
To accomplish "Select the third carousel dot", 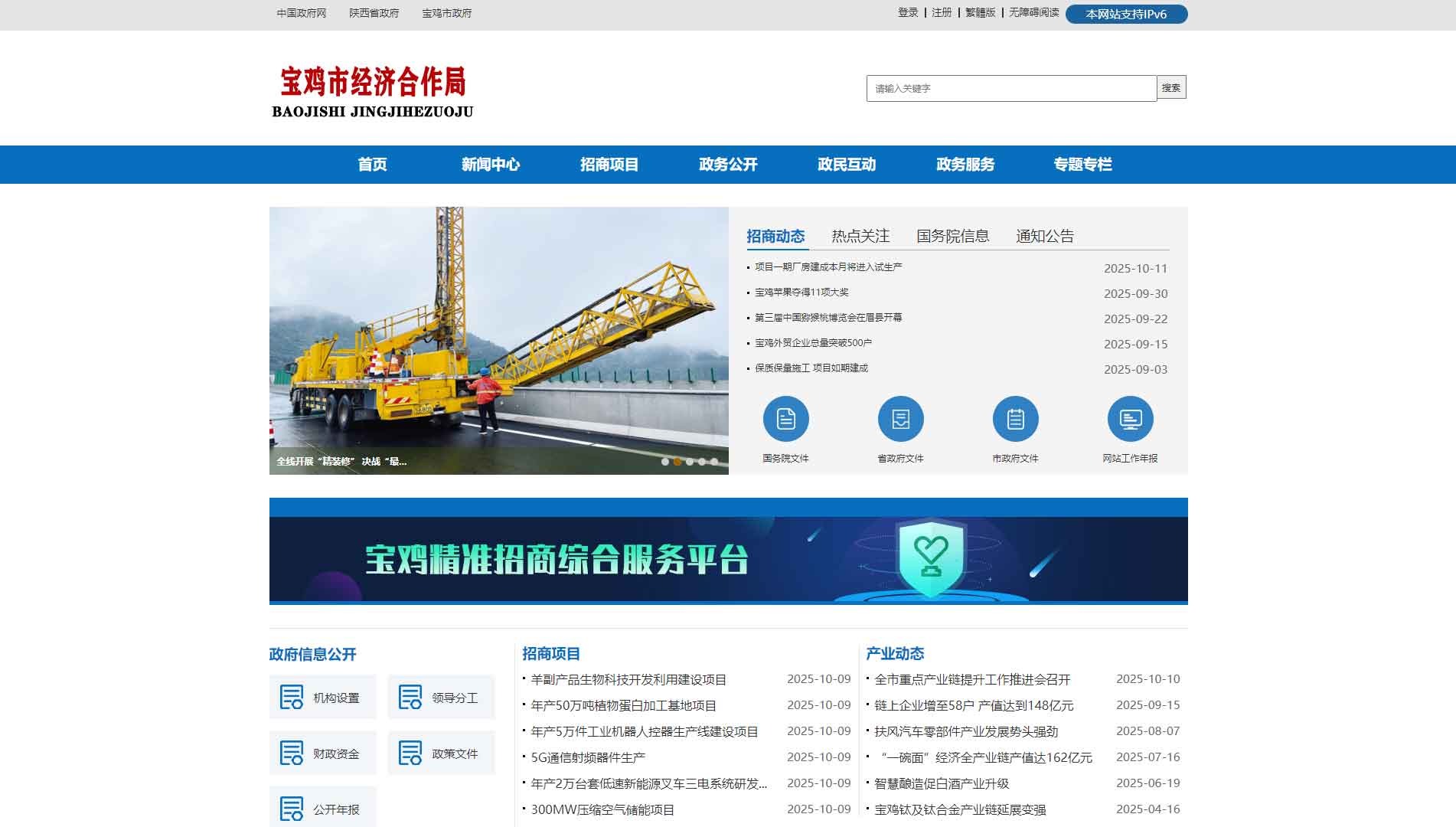I will 690,462.
